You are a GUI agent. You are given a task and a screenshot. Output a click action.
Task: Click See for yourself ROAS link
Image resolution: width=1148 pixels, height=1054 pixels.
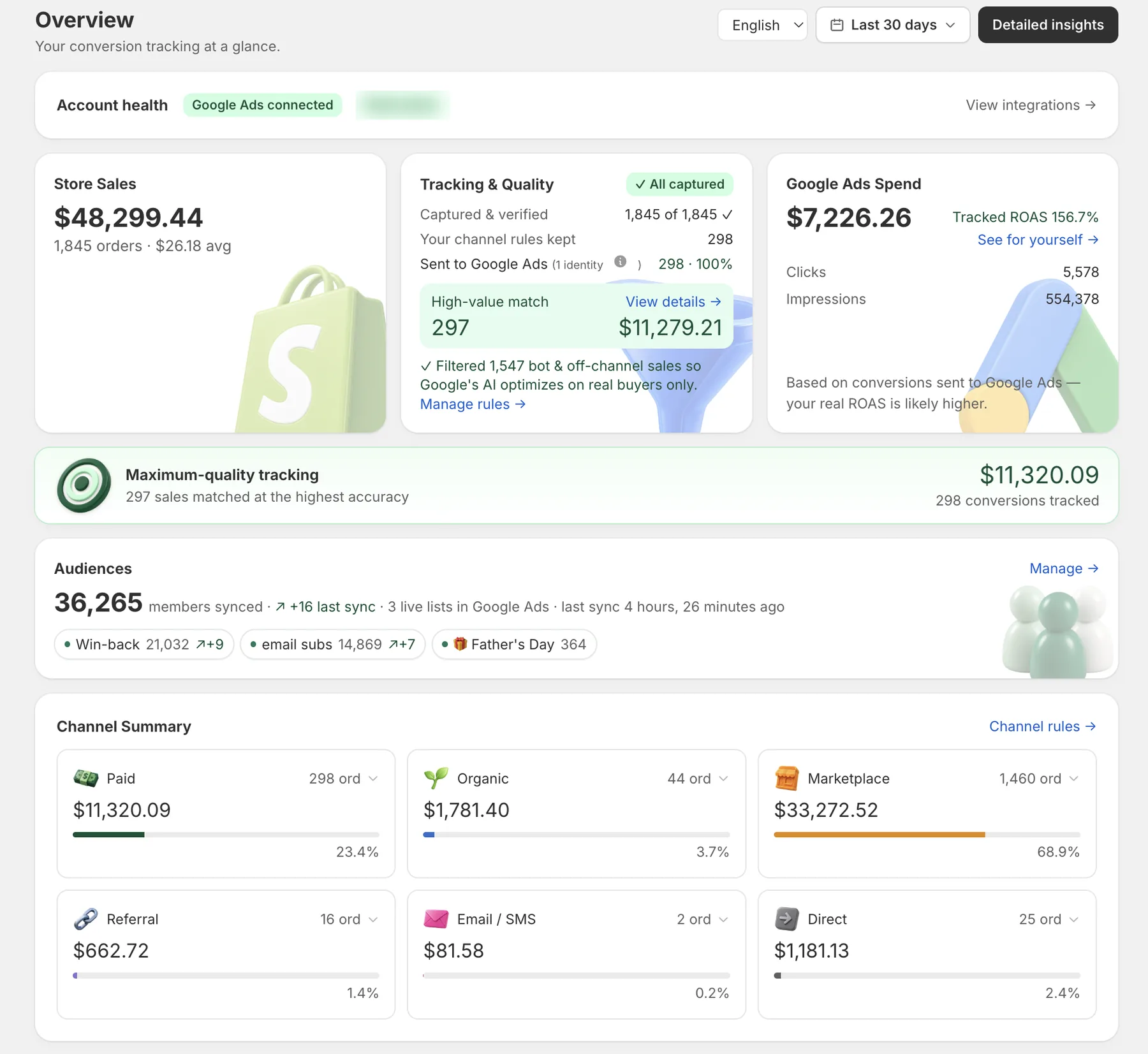click(1038, 240)
